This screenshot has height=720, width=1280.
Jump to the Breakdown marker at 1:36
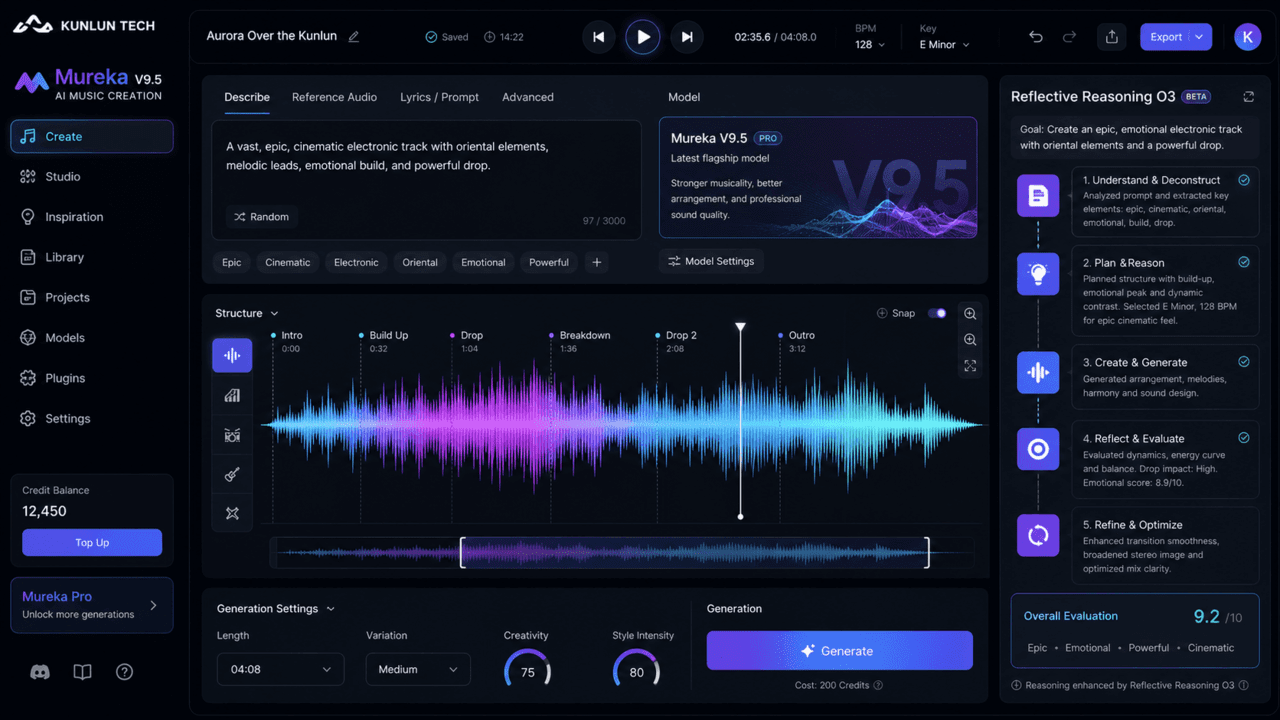point(579,341)
